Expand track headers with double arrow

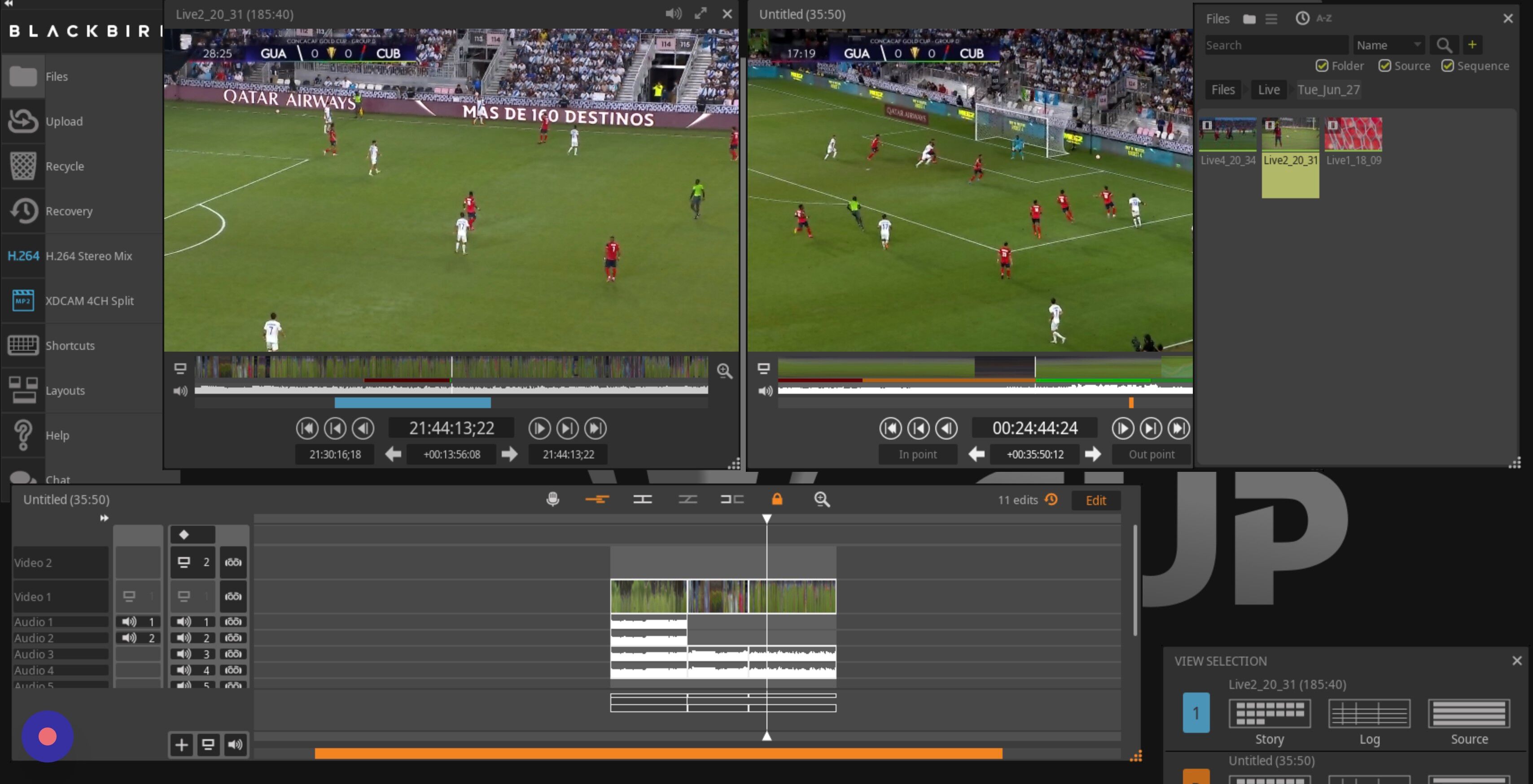(x=104, y=518)
